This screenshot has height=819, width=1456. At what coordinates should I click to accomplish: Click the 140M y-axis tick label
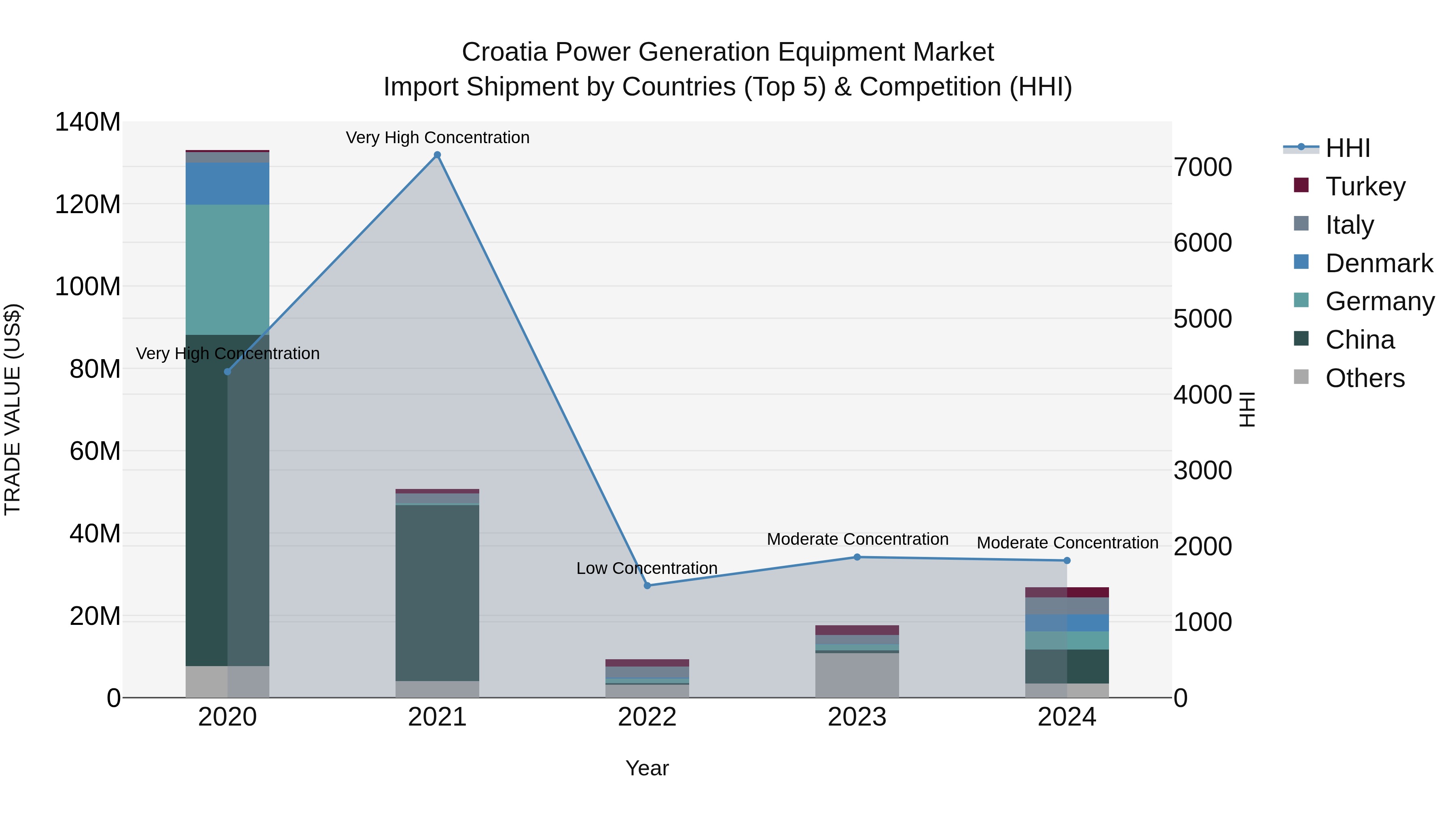pos(88,121)
